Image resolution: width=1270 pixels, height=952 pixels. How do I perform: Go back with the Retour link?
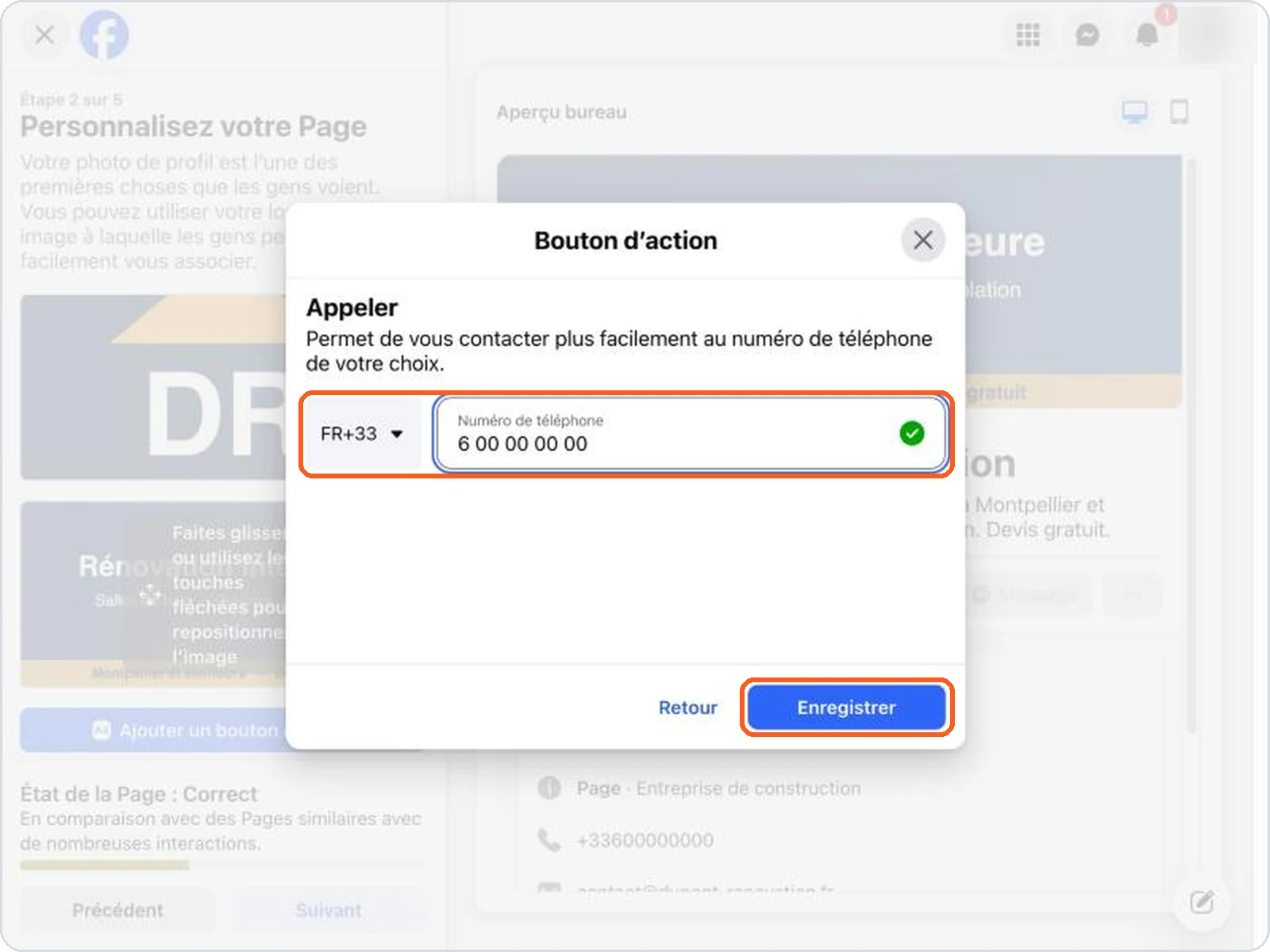[687, 708]
